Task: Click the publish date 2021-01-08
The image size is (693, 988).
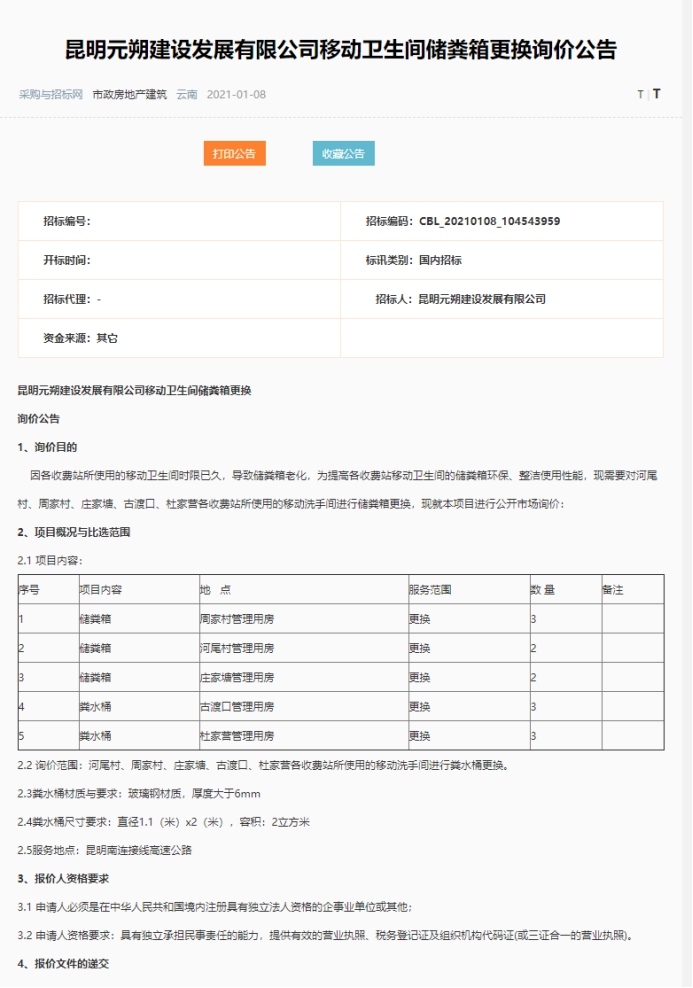Action: coord(236,95)
